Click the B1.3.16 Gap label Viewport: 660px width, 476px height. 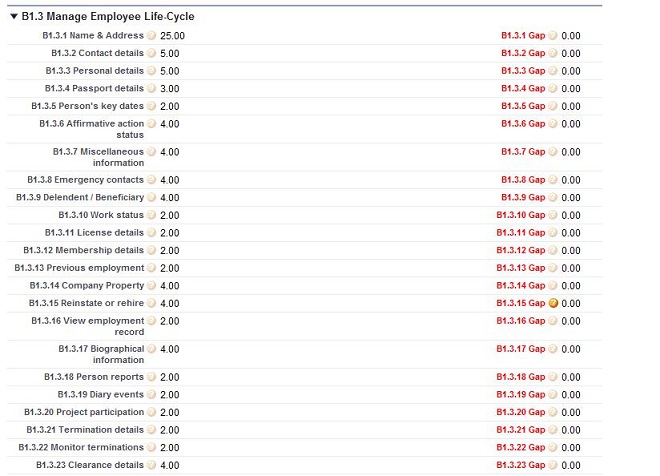coord(521,321)
